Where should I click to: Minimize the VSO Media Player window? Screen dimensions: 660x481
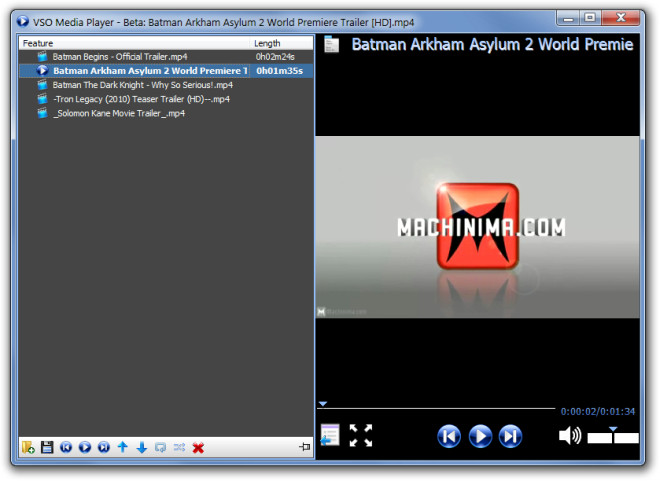click(568, 18)
